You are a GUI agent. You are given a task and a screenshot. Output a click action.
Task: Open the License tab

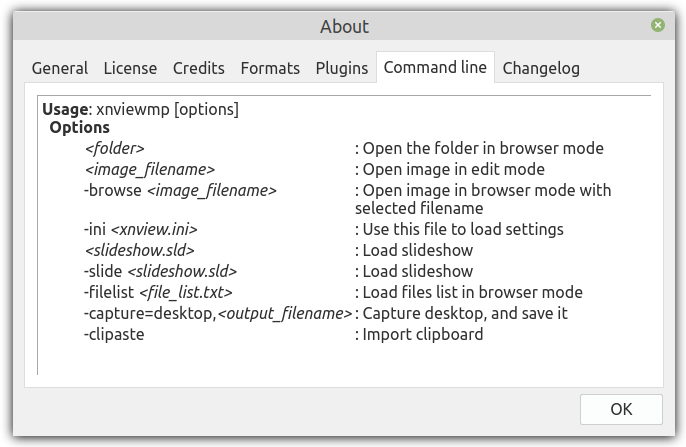pyautogui.click(x=130, y=68)
